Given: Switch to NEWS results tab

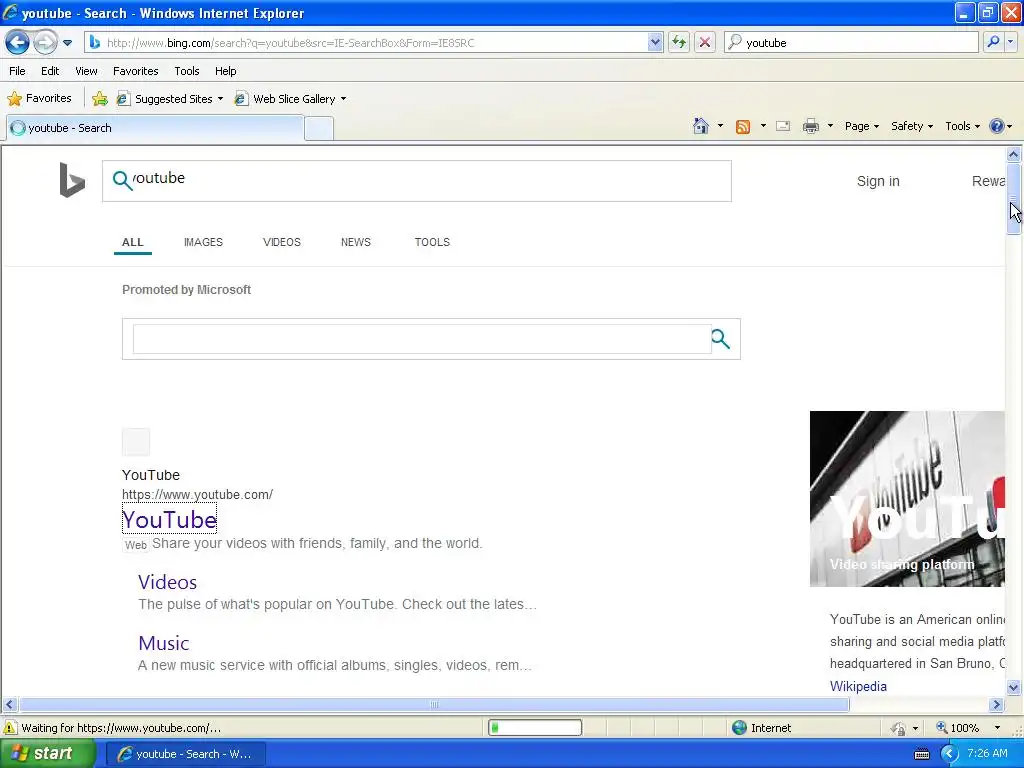Looking at the screenshot, I should pyautogui.click(x=356, y=242).
